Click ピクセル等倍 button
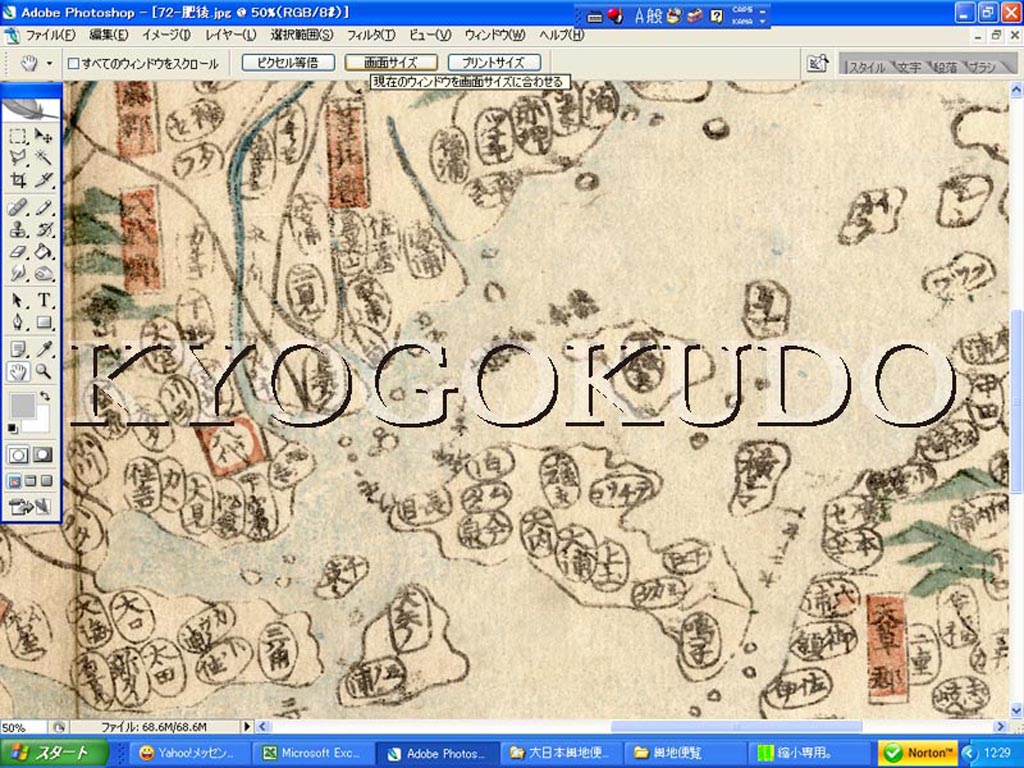Screen dimensions: 1024x768 (288, 63)
